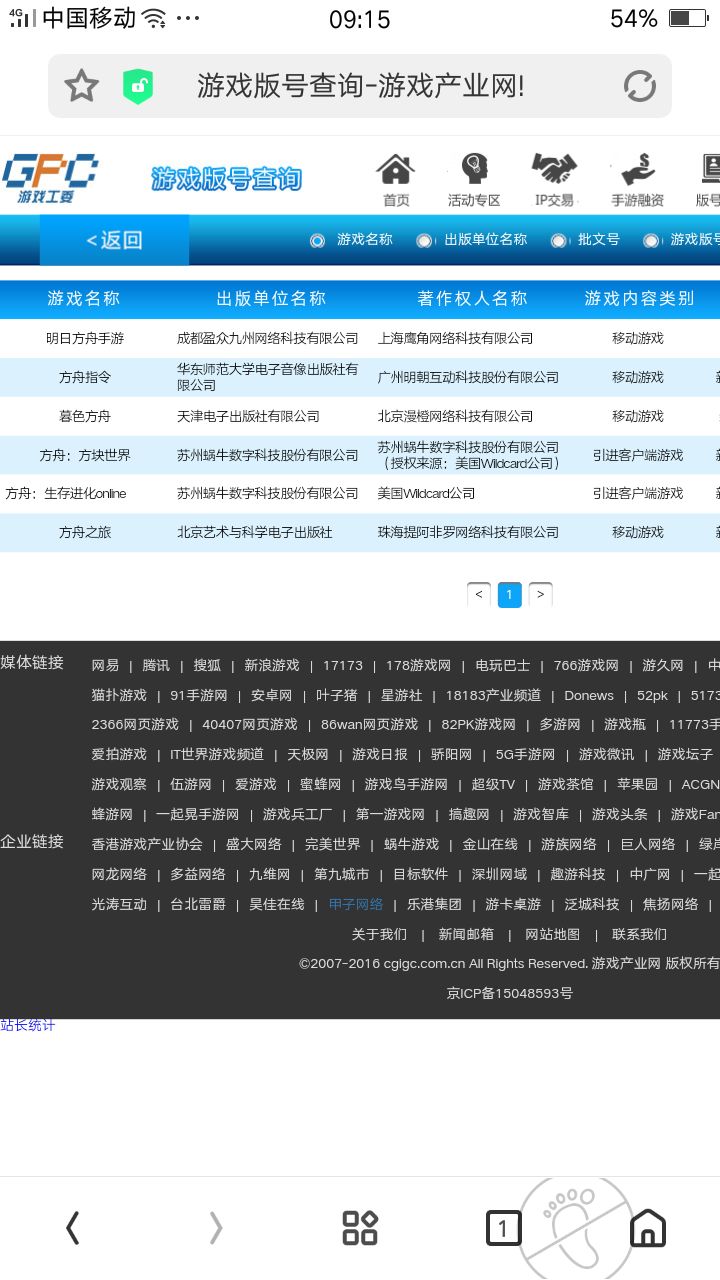Open the browser menu grid icon
720x1280 pixels.
click(360, 1227)
